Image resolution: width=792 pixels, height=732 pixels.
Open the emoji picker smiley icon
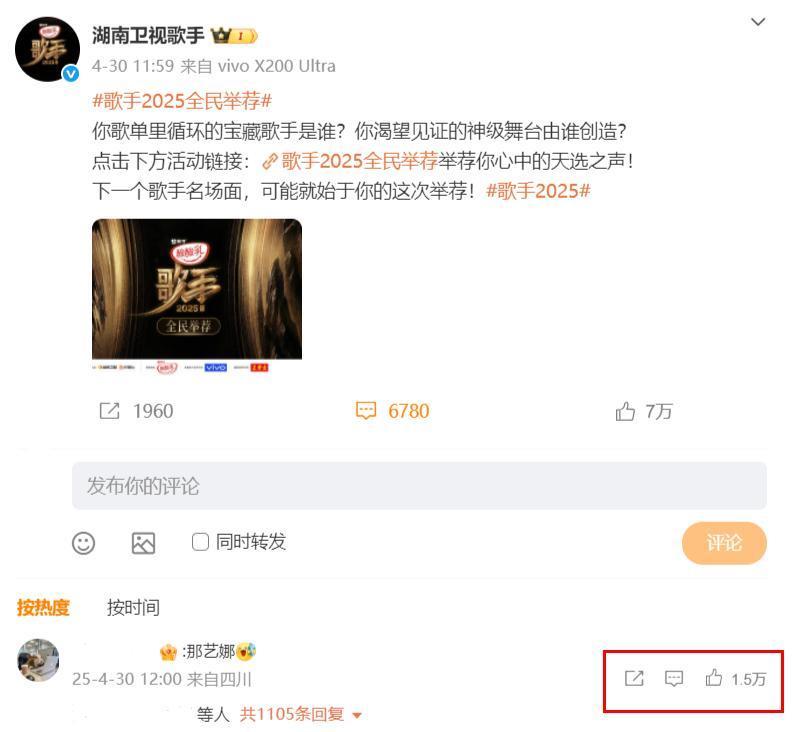(x=83, y=544)
